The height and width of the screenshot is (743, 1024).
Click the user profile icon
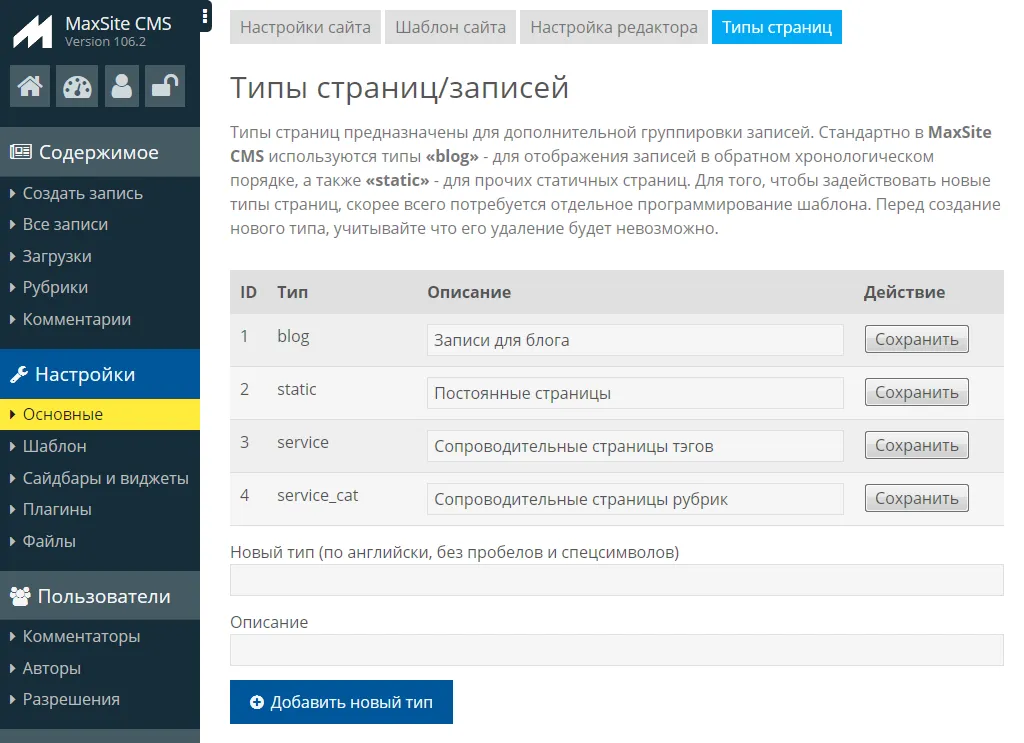[122, 87]
